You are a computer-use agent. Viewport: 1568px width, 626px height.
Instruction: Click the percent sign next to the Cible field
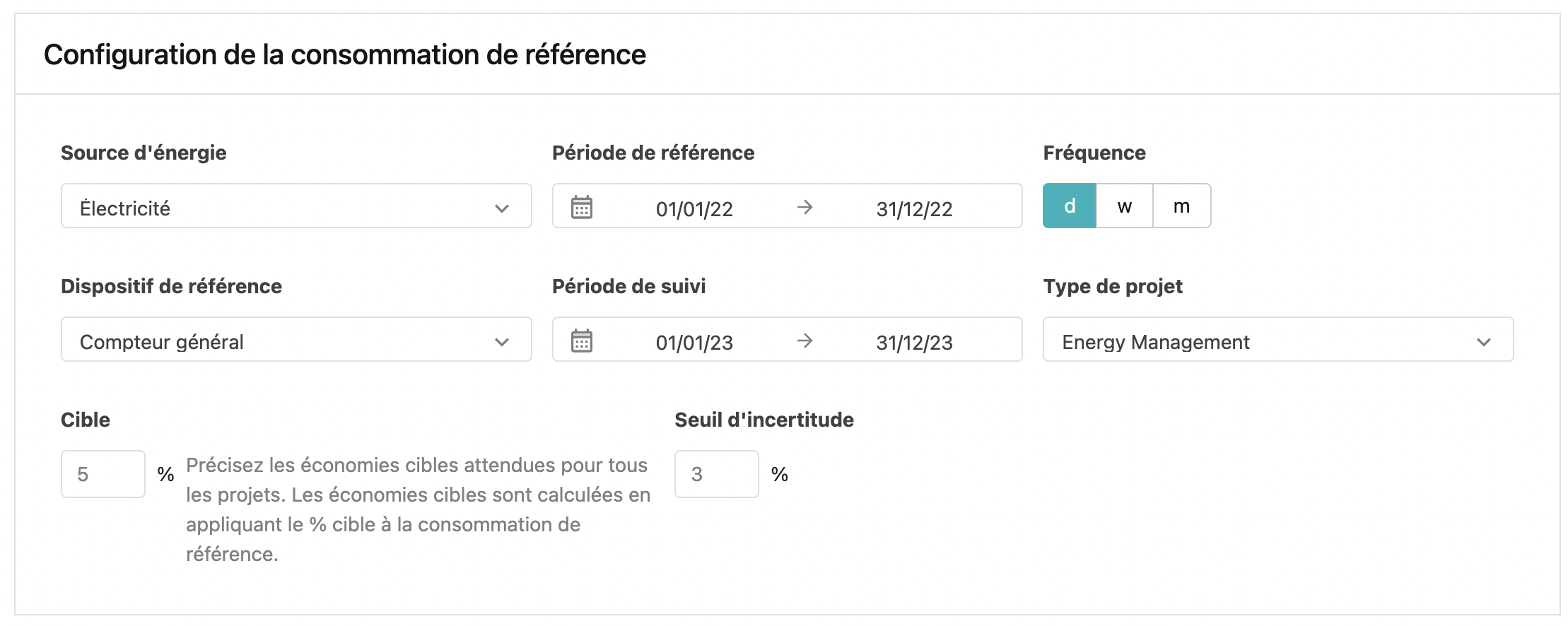166,474
